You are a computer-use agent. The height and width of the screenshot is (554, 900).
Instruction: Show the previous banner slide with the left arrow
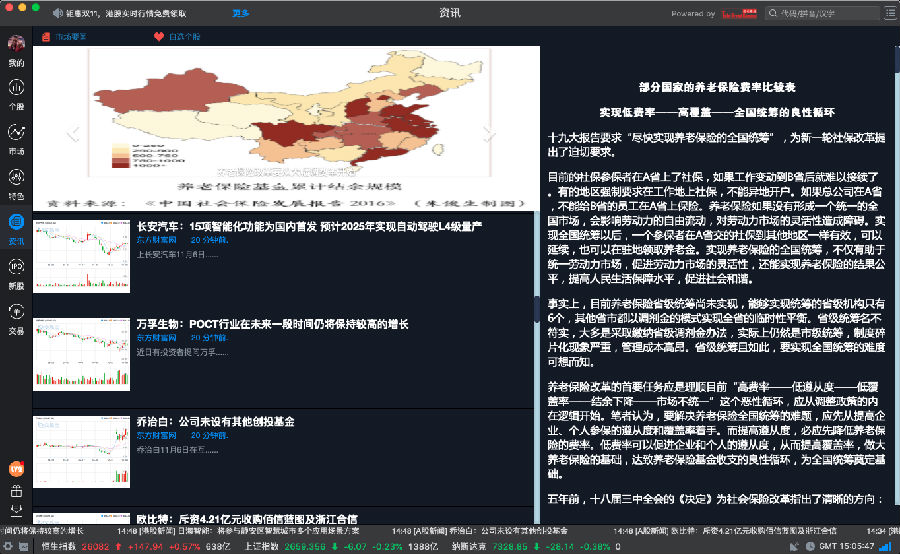pyautogui.click(x=73, y=134)
